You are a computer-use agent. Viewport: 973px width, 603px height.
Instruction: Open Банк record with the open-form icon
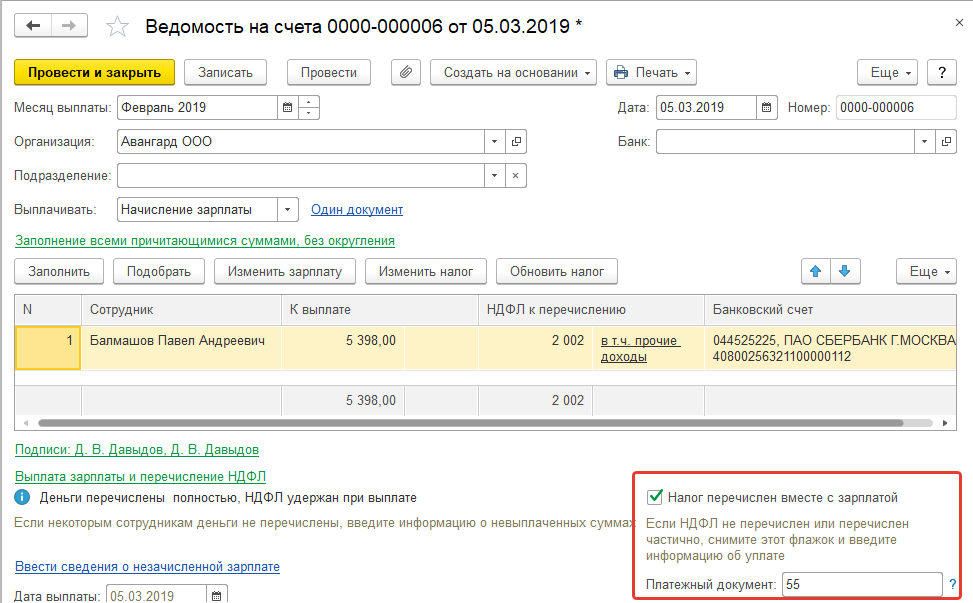click(946, 141)
